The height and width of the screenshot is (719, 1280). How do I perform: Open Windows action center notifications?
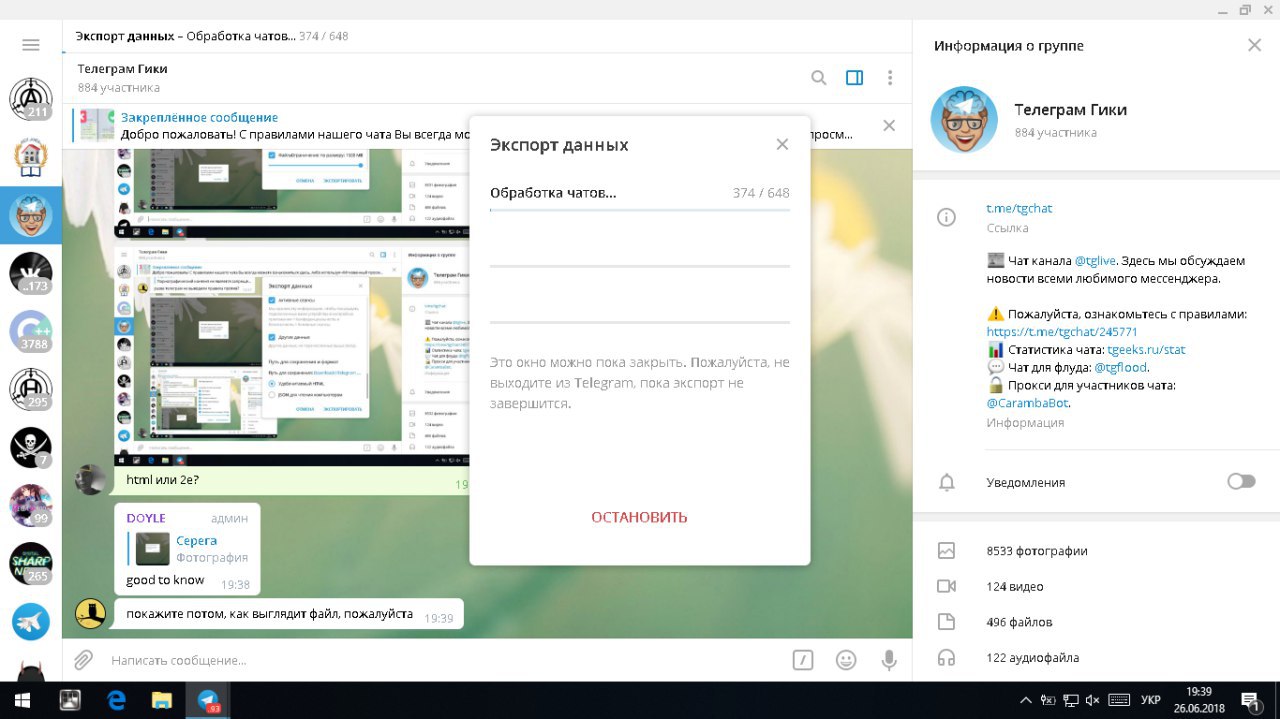click(x=1251, y=700)
